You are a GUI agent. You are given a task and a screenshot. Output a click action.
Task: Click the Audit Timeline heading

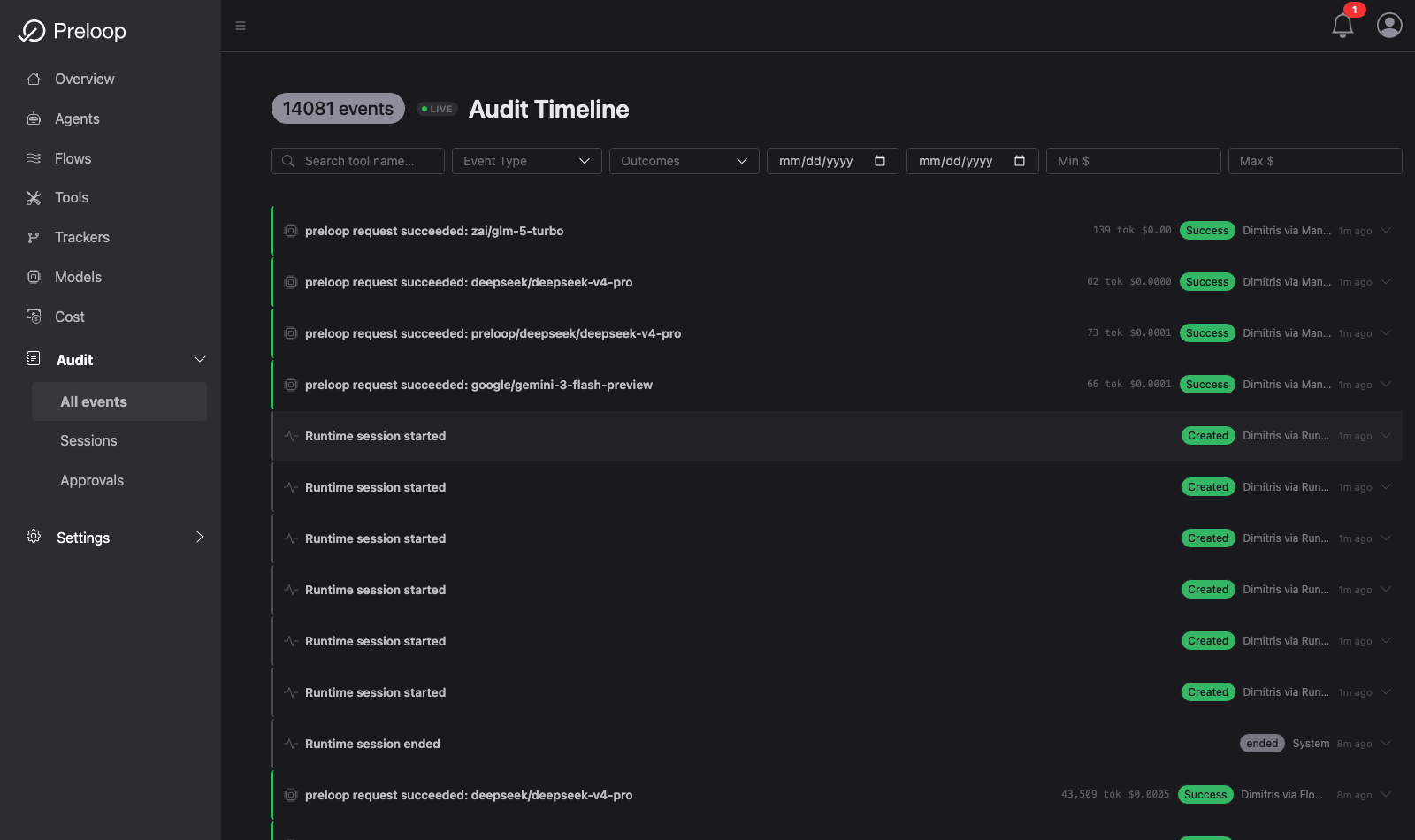549,109
